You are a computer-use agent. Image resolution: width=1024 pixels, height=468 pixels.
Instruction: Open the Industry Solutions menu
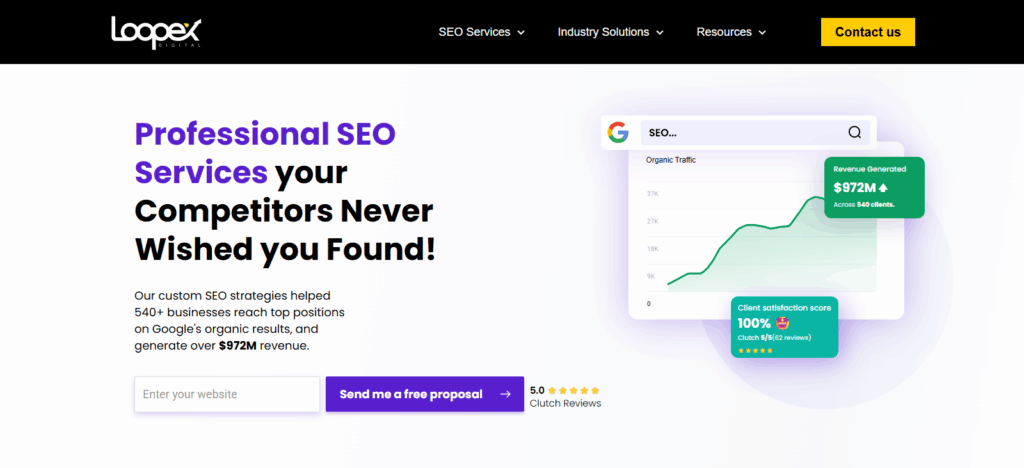point(603,32)
